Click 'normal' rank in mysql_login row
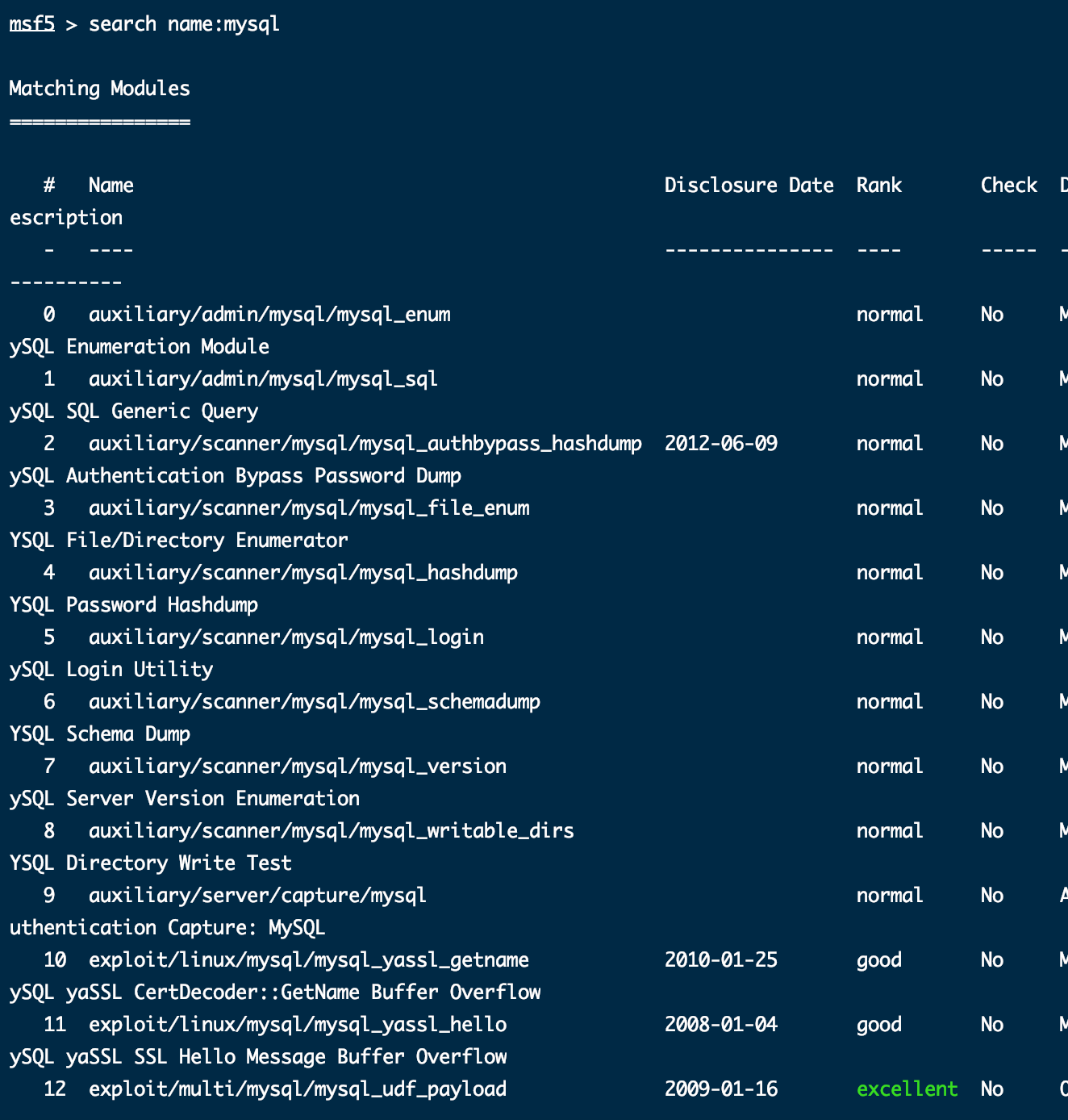Image resolution: width=1068 pixels, height=1120 pixels. [890, 637]
